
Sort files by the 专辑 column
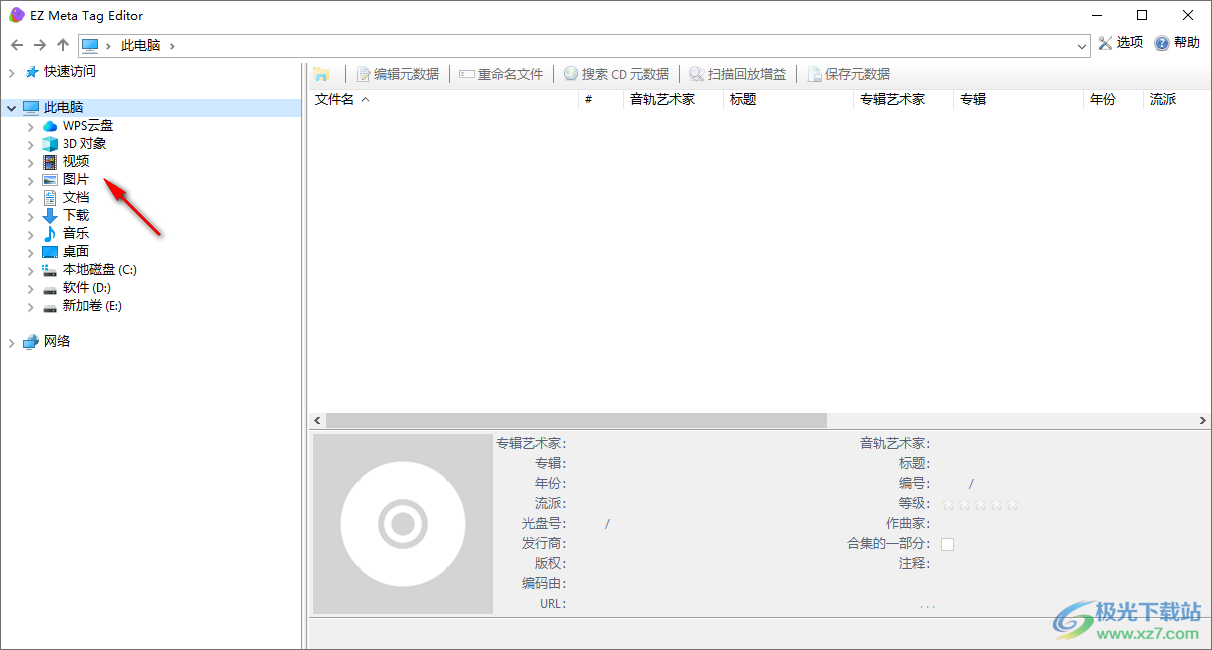(971, 99)
